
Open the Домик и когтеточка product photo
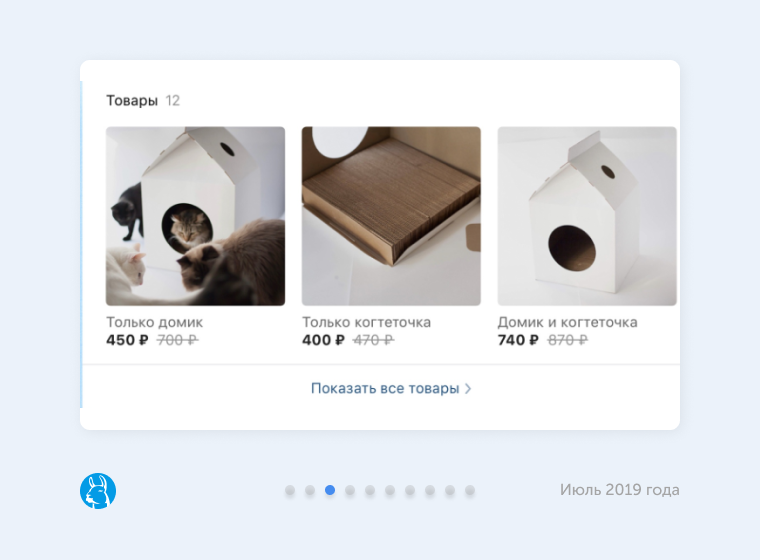click(587, 216)
